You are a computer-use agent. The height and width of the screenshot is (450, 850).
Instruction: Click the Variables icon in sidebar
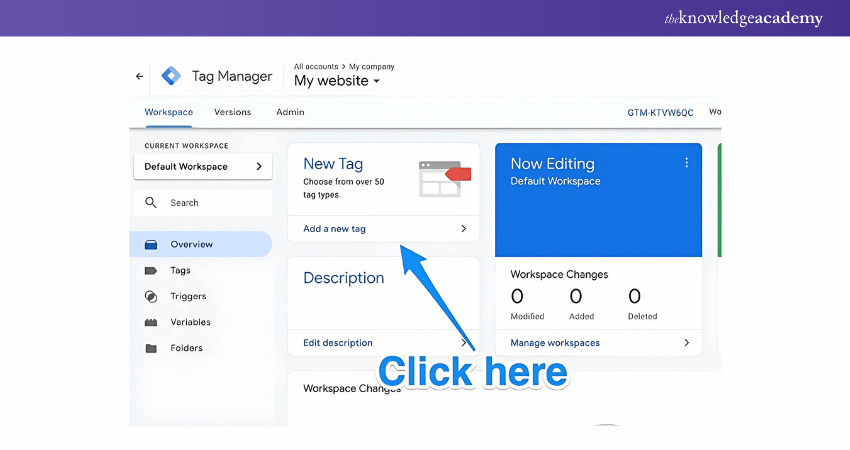coord(151,322)
